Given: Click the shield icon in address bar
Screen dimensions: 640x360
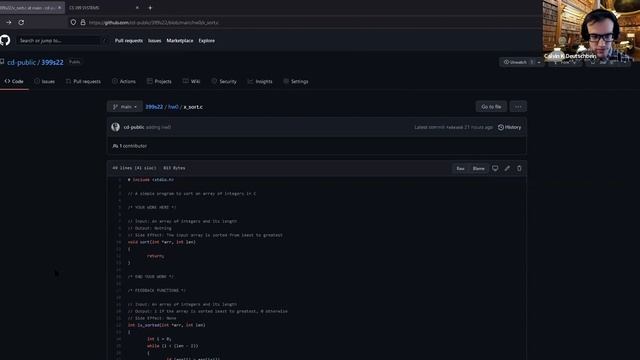Looking at the screenshot, I should pos(73,22).
